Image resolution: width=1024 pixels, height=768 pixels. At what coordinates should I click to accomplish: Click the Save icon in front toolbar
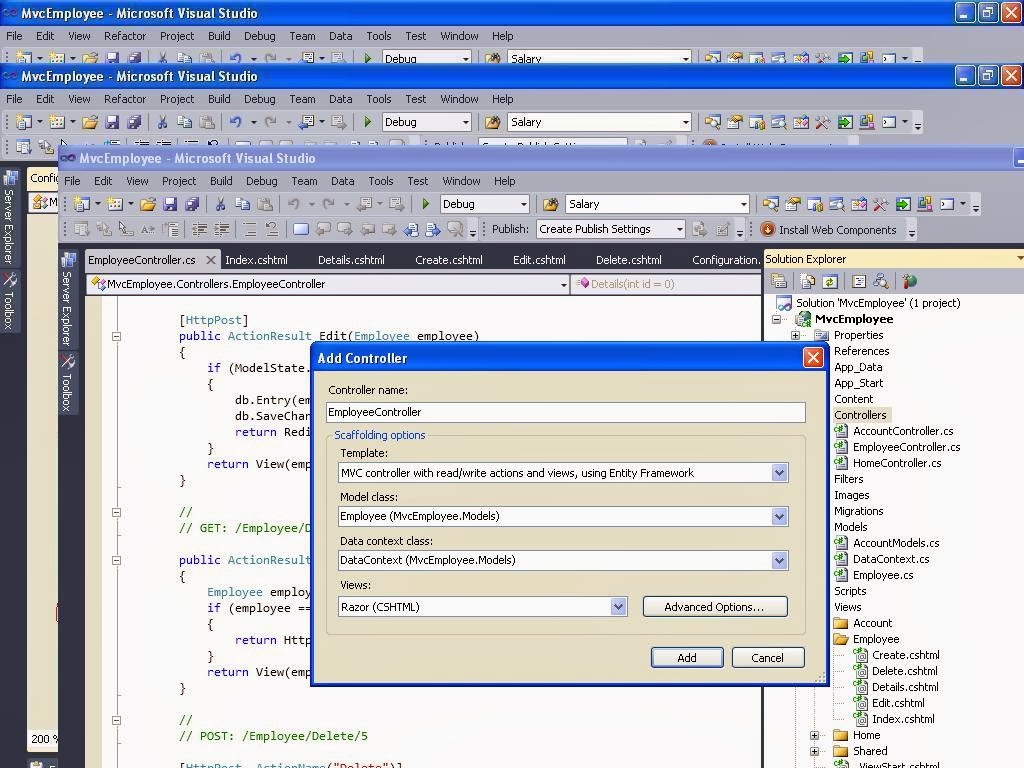click(170, 204)
